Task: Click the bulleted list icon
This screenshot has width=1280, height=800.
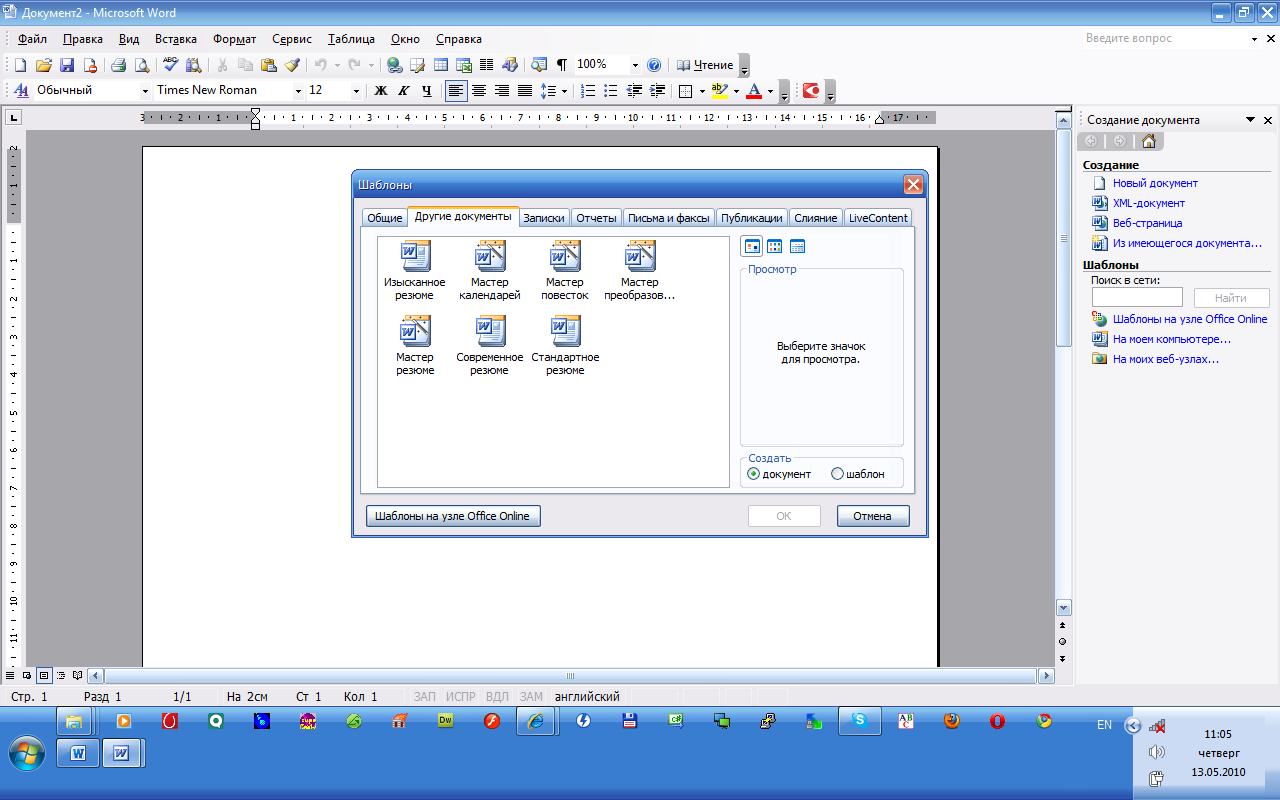Action: tap(611, 91)
